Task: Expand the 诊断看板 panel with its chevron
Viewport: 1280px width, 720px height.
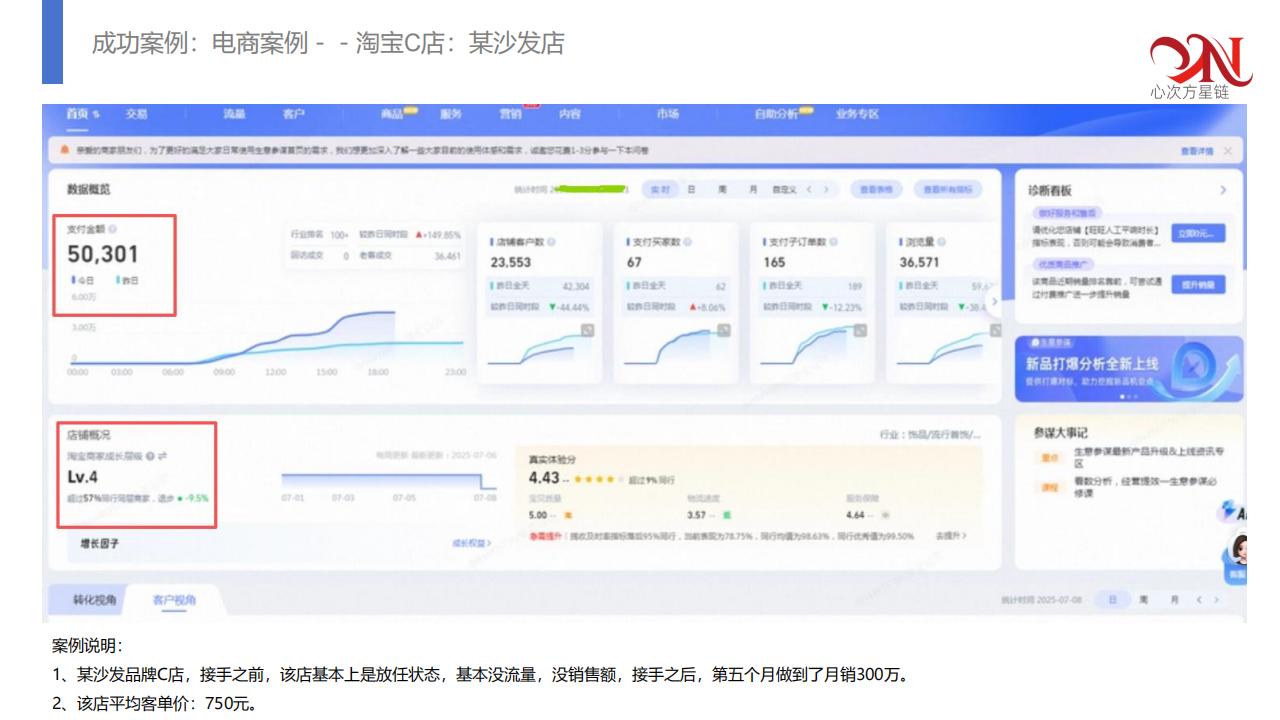Action: coord(1223,190)
